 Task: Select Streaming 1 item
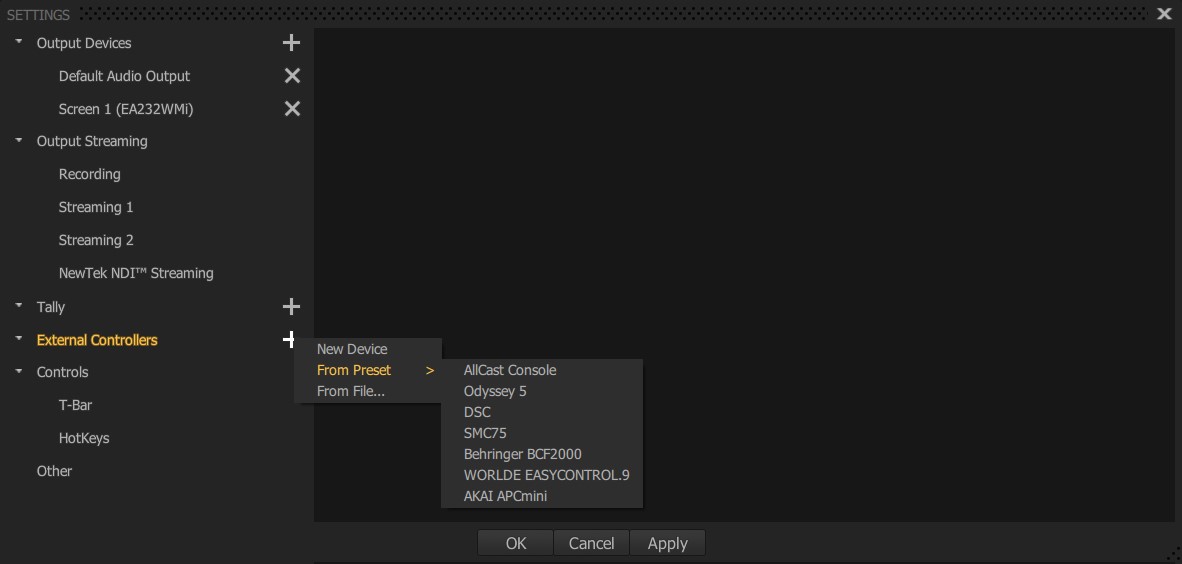tap(96, 207)
